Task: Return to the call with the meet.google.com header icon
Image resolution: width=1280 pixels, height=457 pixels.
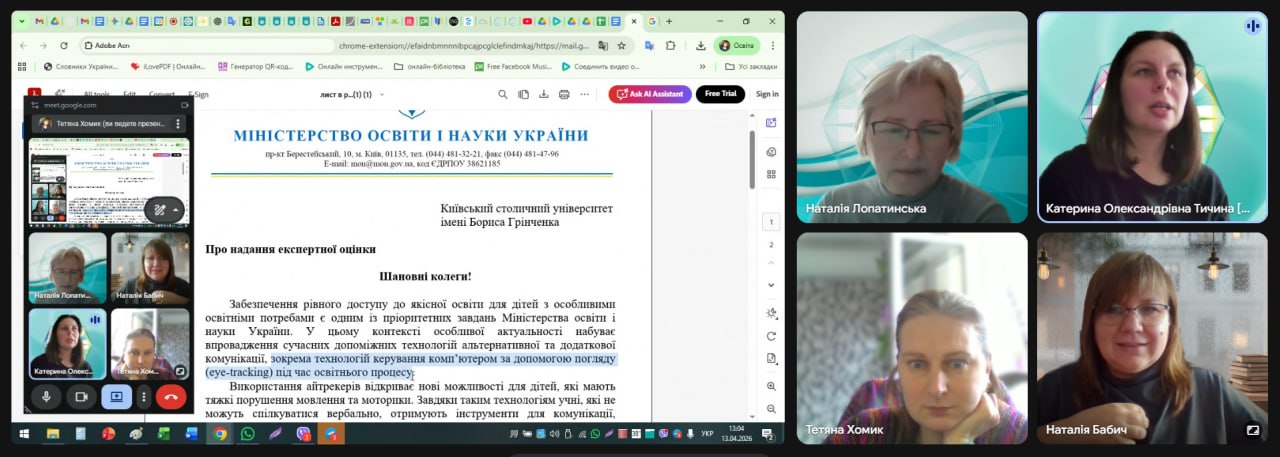Action: coord(184,104)
